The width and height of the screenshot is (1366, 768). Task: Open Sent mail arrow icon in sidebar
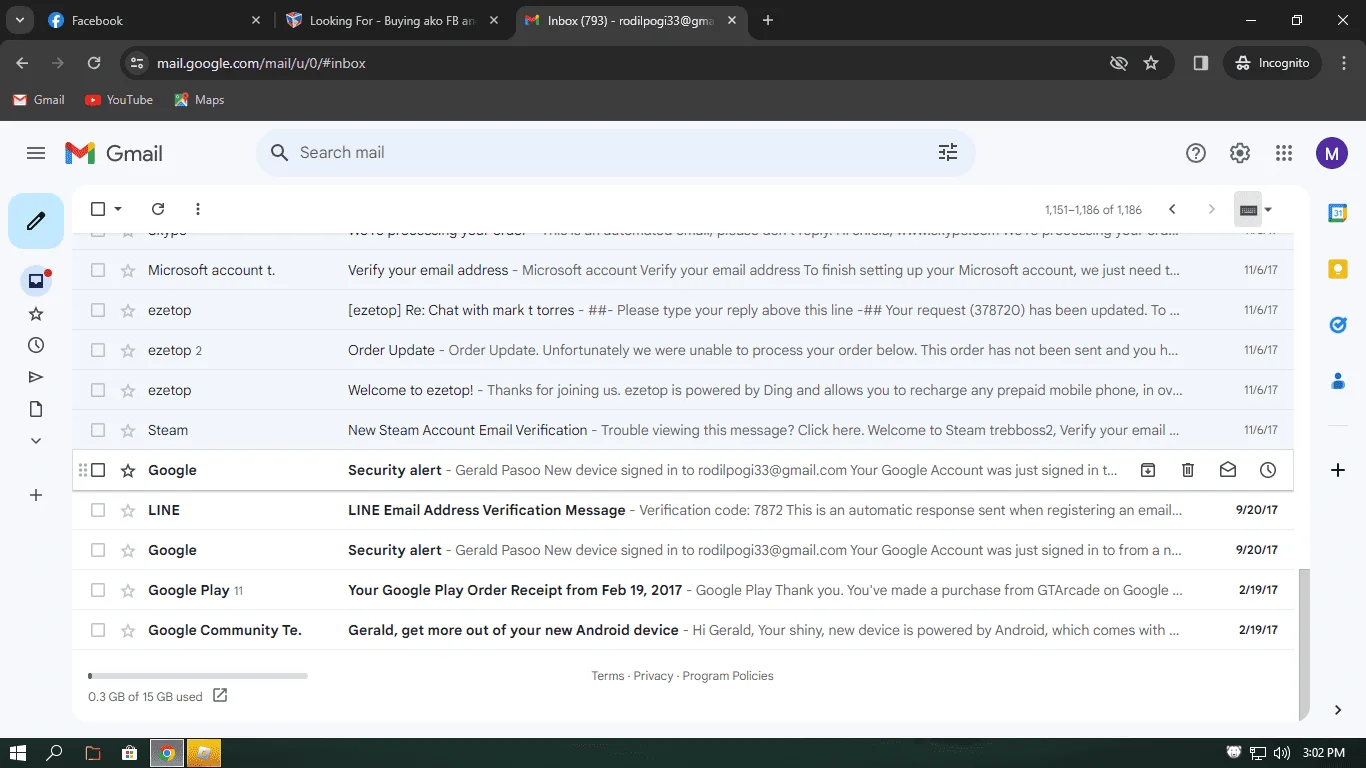36,377
